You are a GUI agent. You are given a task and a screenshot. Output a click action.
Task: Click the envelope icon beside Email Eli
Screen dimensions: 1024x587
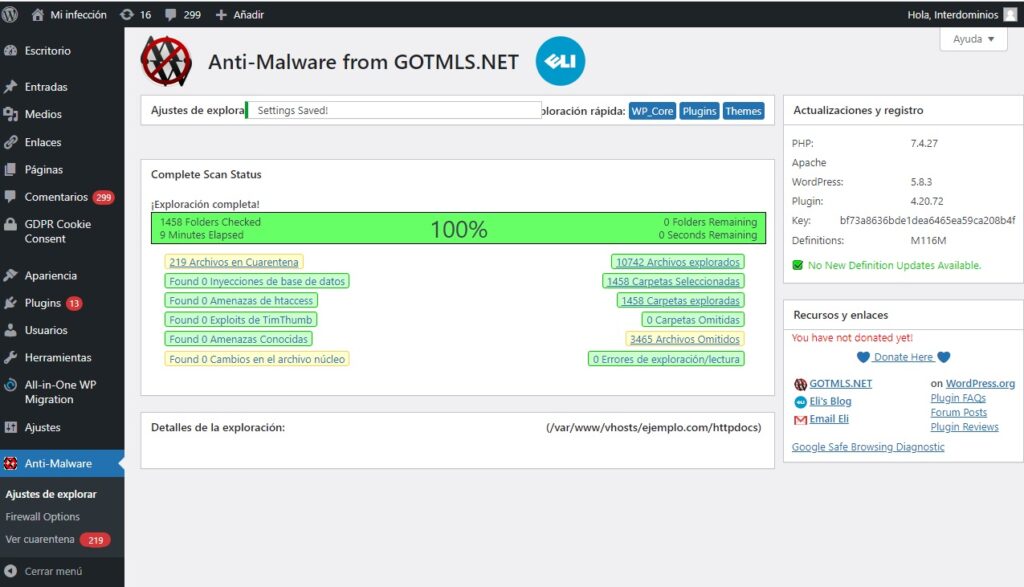click(800, 420)
